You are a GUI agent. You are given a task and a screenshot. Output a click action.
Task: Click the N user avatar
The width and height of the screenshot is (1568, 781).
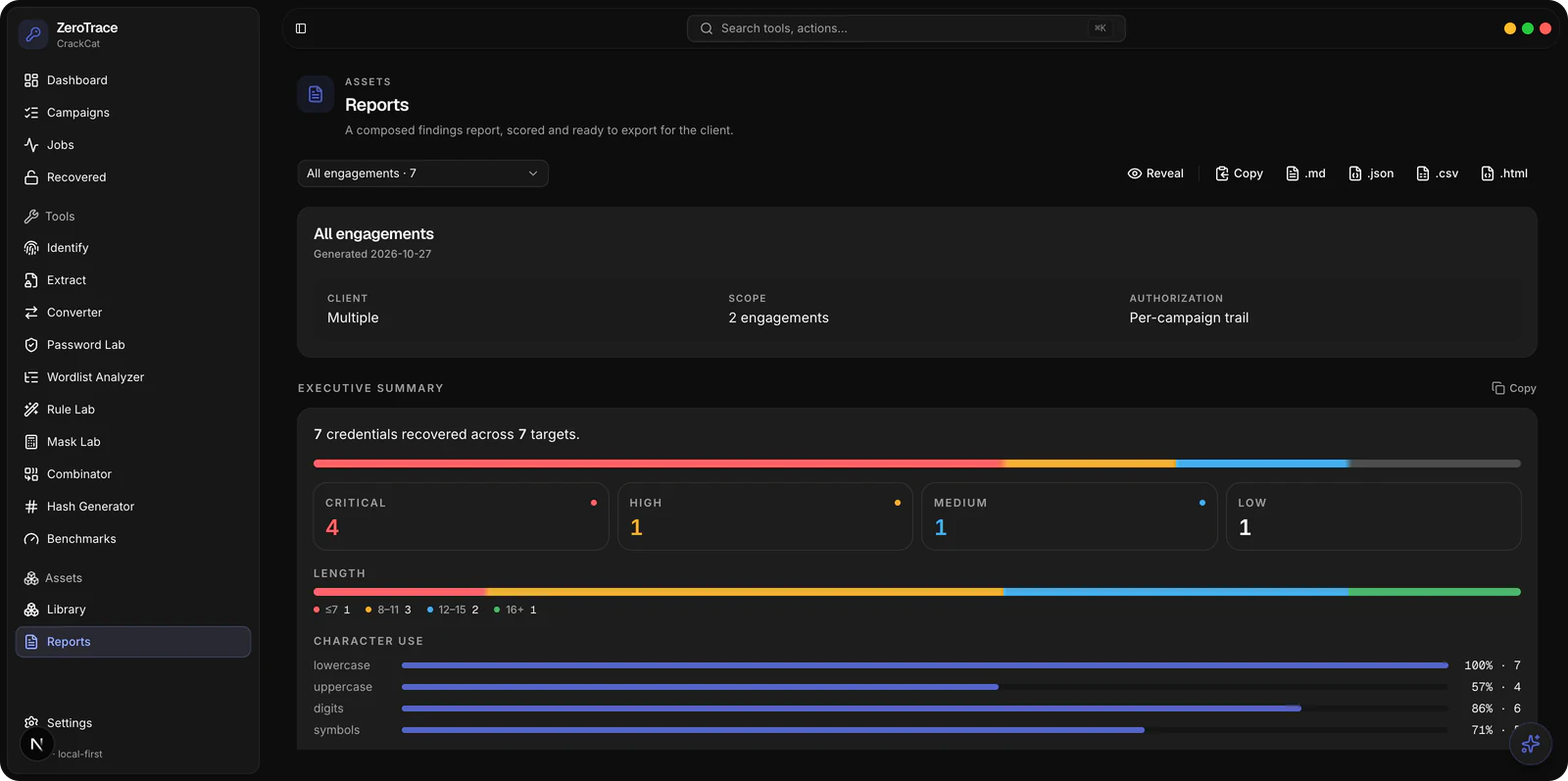[x=36, y=744]
